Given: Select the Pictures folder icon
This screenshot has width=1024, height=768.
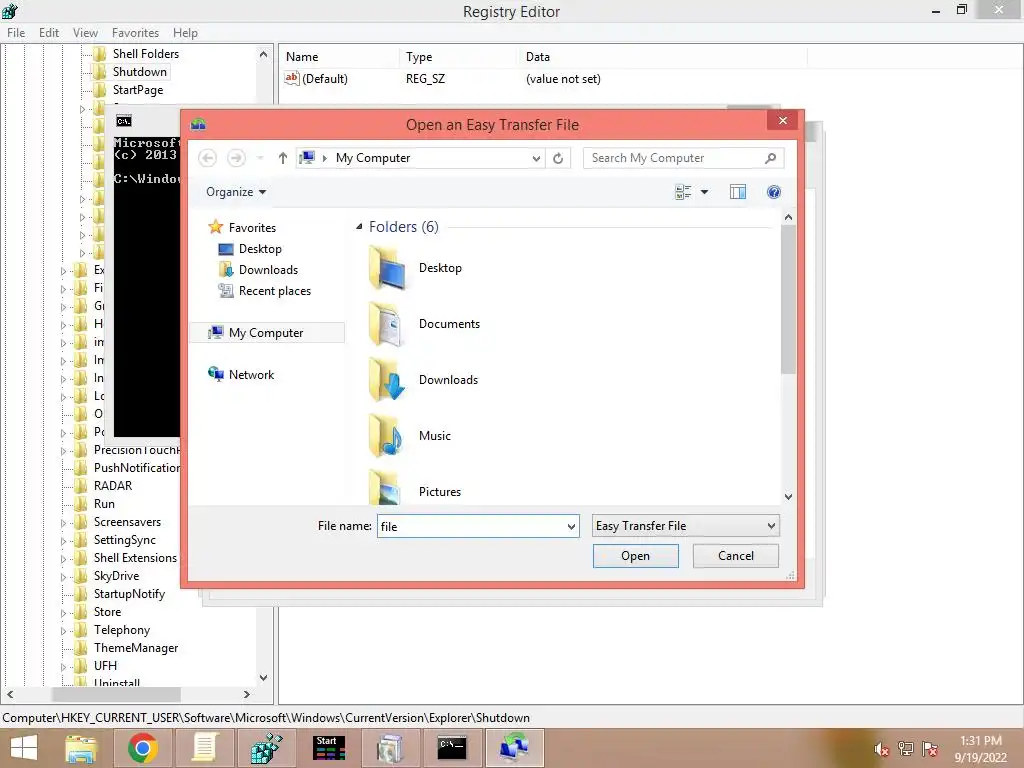Looking at the screenshot, I should 387,488.
